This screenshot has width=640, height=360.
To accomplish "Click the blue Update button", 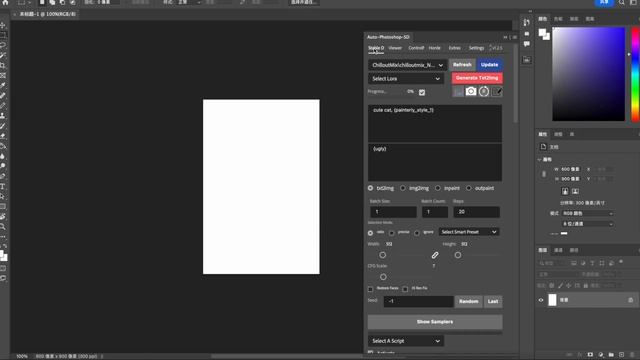I will (x=489, y=64).
